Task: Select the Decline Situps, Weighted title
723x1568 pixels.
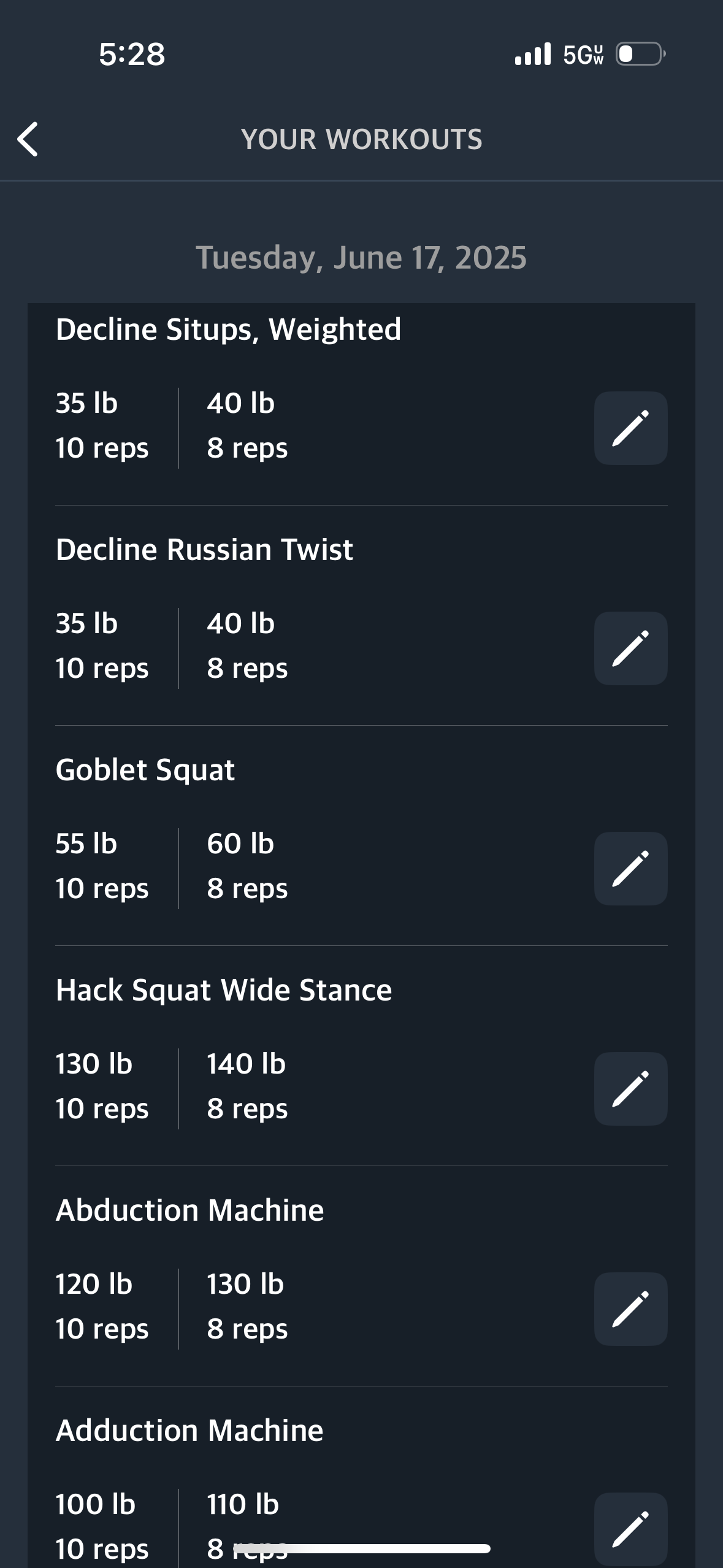Action: [228, 330]
